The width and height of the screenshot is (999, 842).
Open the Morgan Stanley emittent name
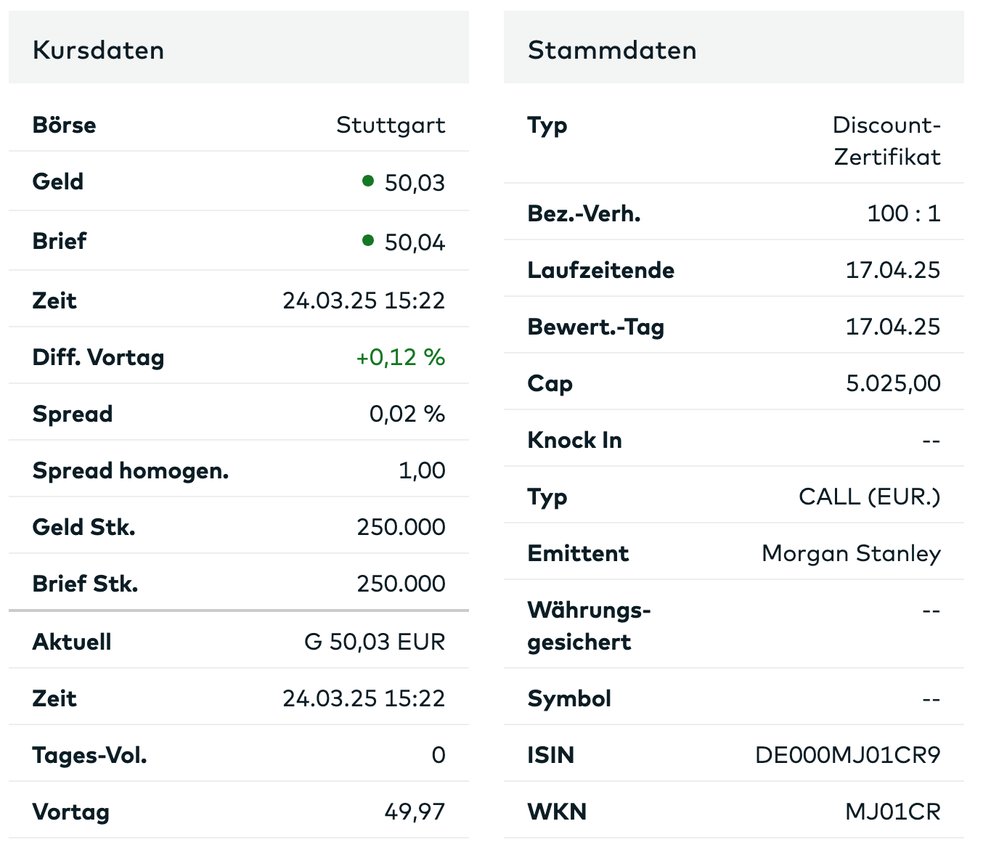click(851, 553)
